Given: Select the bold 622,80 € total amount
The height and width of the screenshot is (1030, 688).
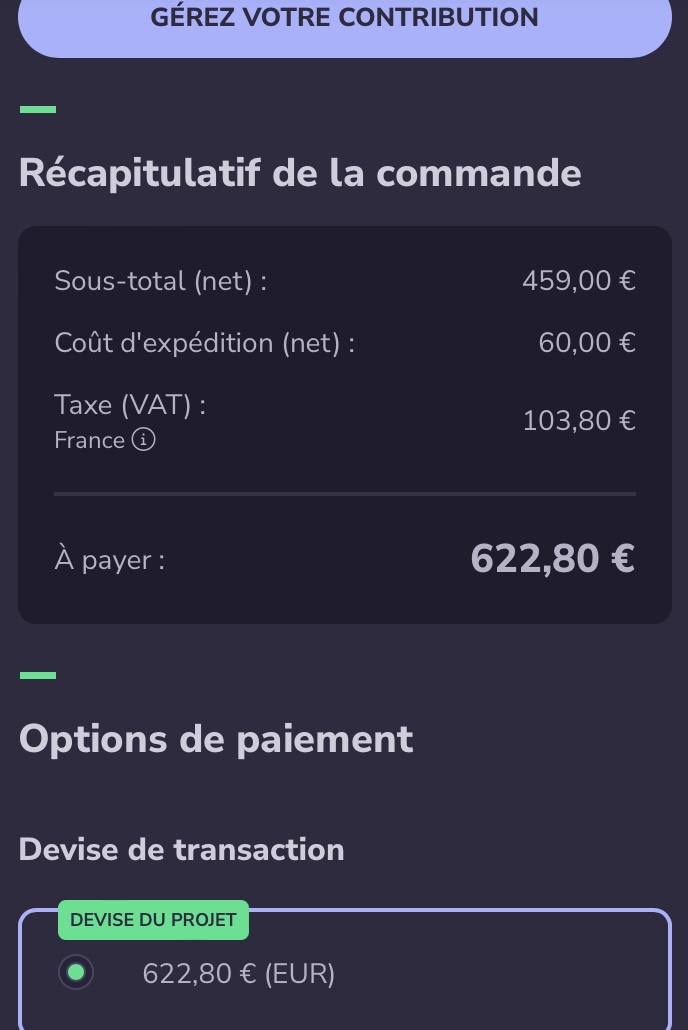Looking at the screenshot, I should 552,558.
